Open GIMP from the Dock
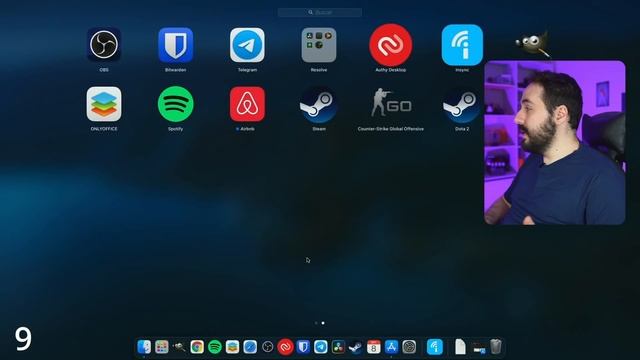 (179, 347)
